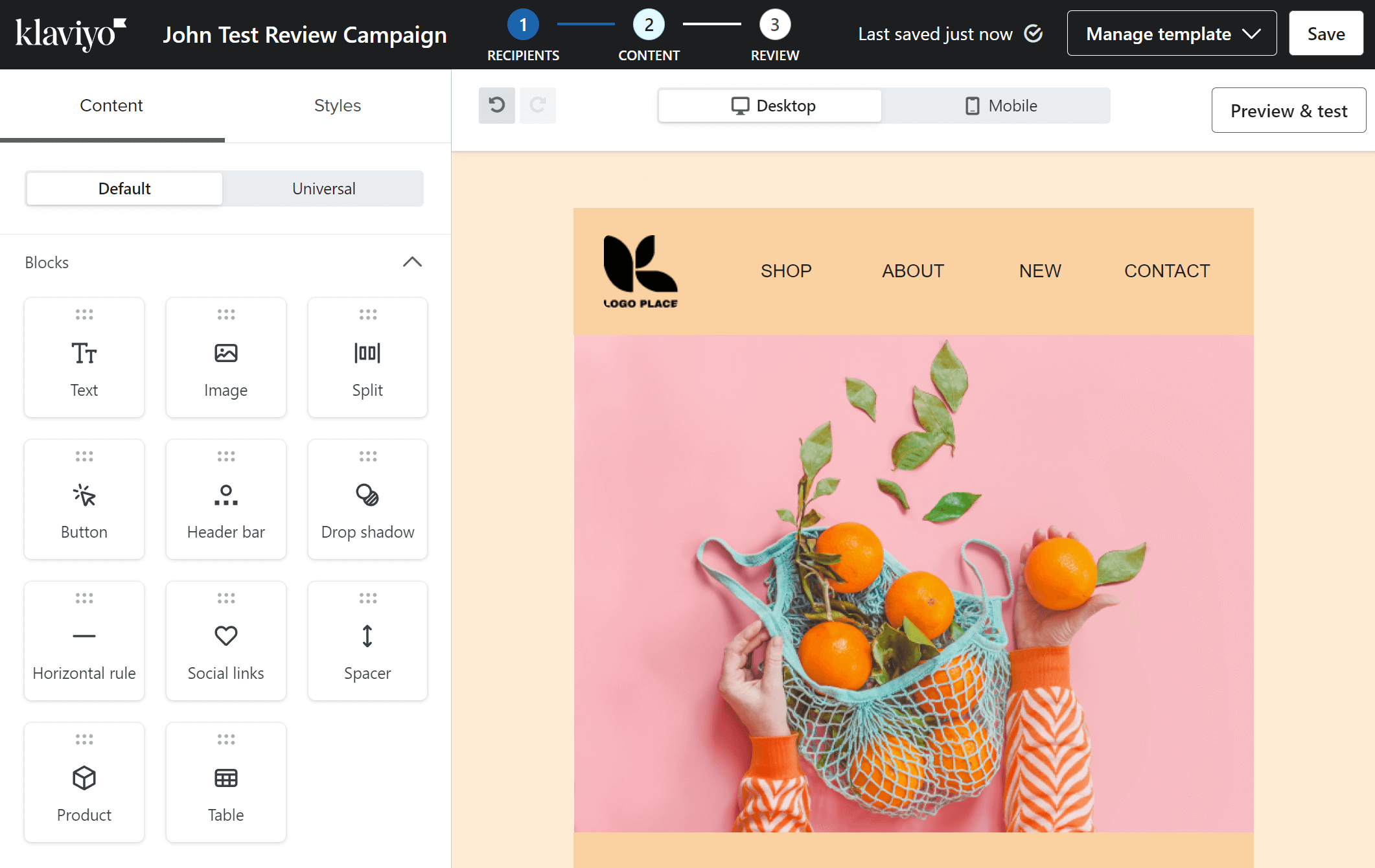Click the Save button
1375x868 pixels.
point(1326,34)
